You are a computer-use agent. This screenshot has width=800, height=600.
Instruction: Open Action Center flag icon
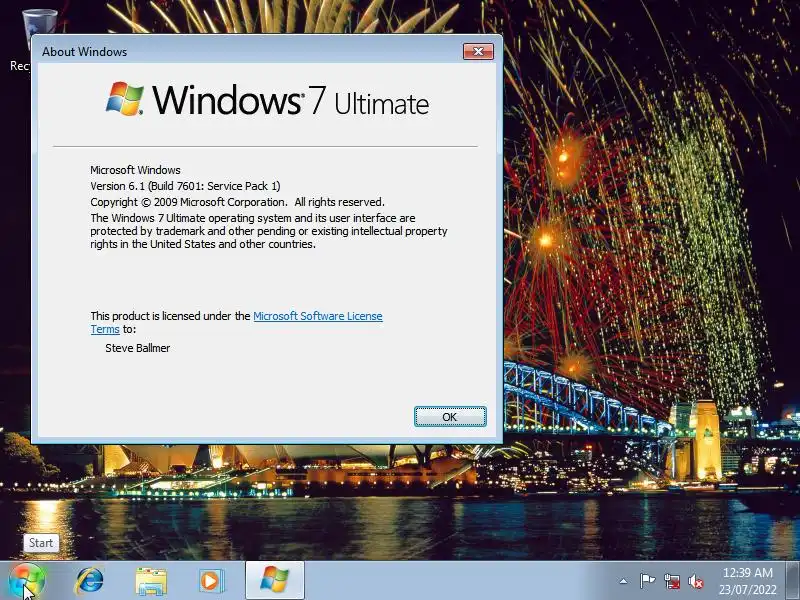[x=647, y=581]
